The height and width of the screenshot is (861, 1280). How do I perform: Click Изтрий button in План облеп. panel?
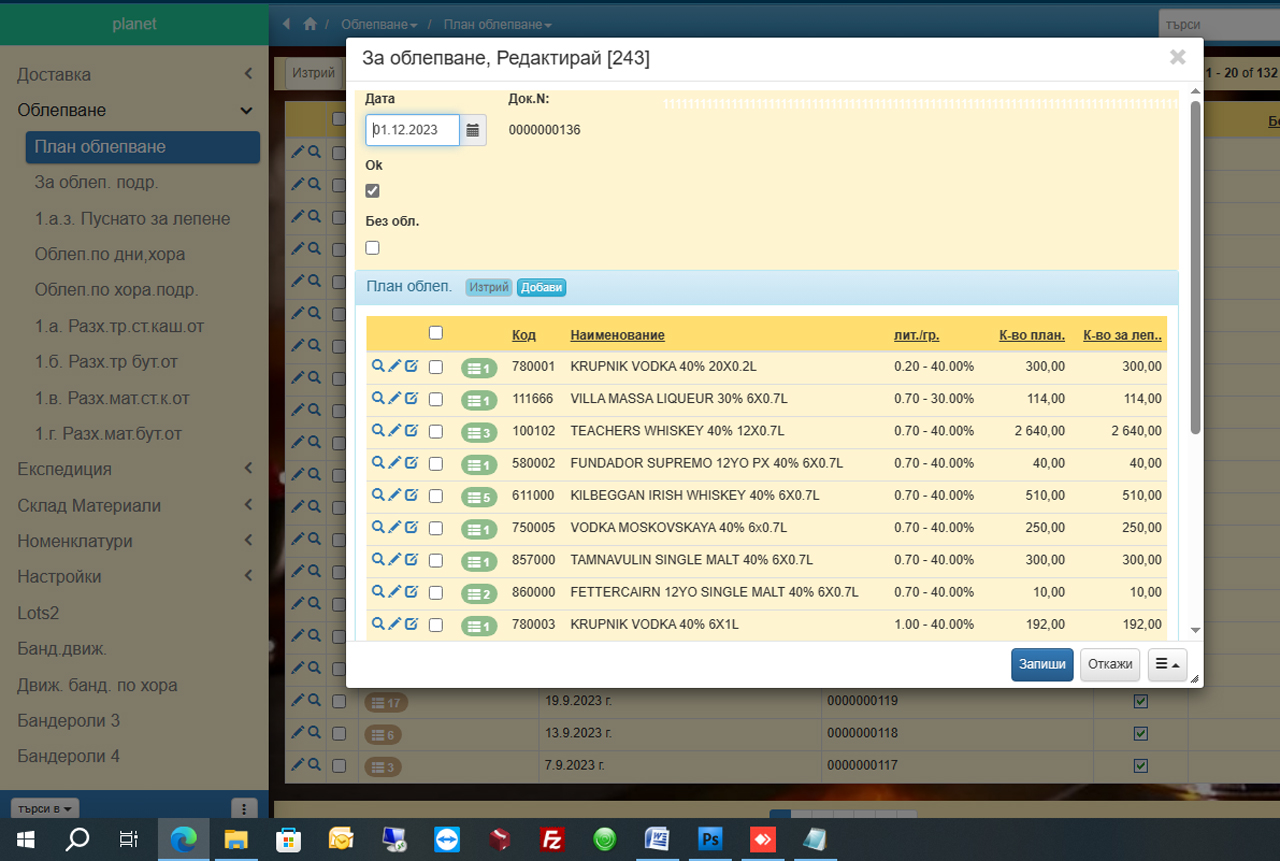489,287
